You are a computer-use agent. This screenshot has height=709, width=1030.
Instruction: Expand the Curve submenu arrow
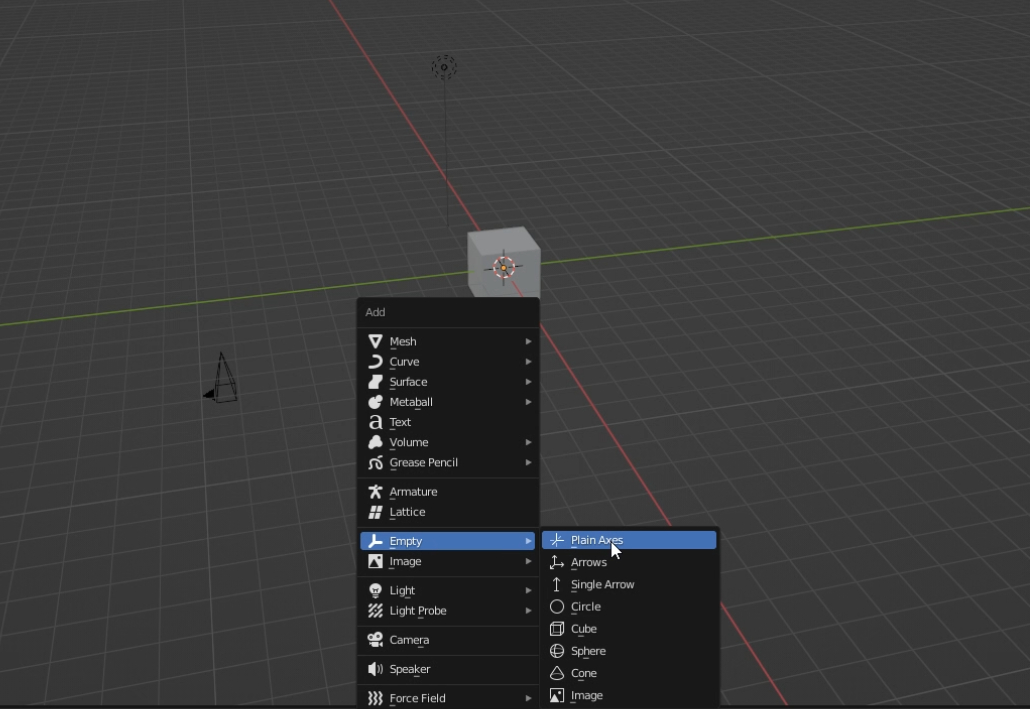pos(528,361)
